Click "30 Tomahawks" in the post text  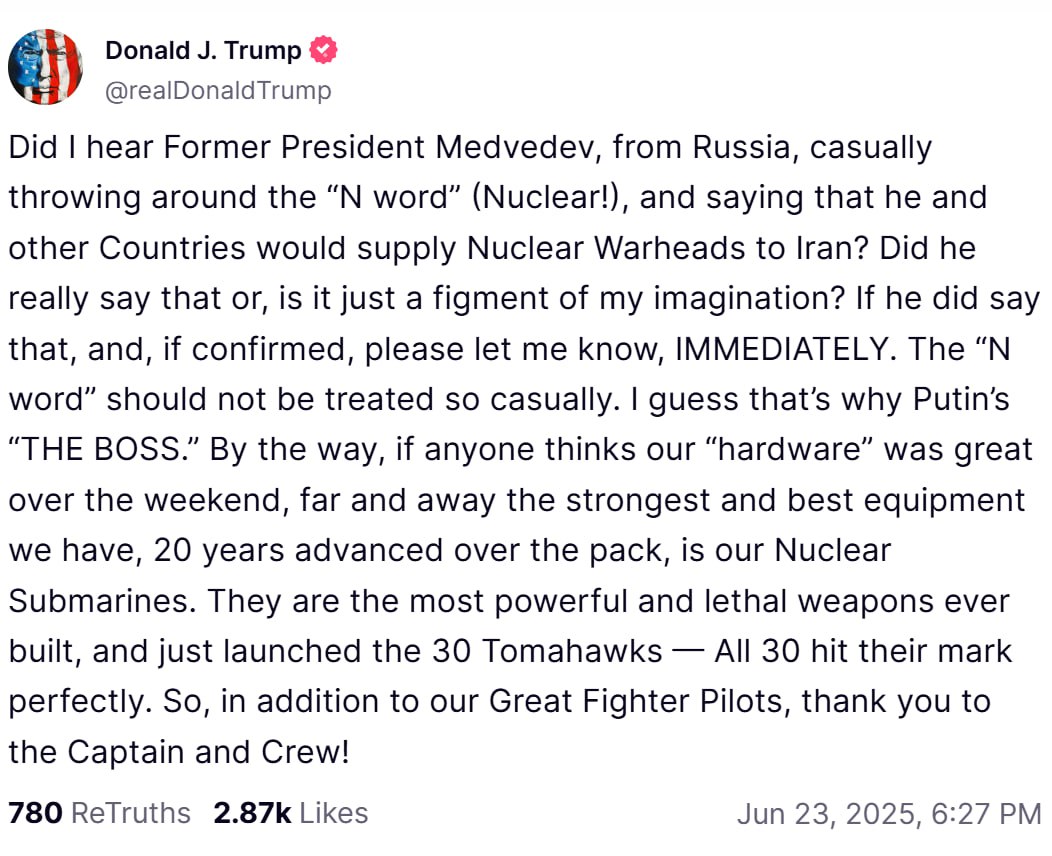pos(547,651)
